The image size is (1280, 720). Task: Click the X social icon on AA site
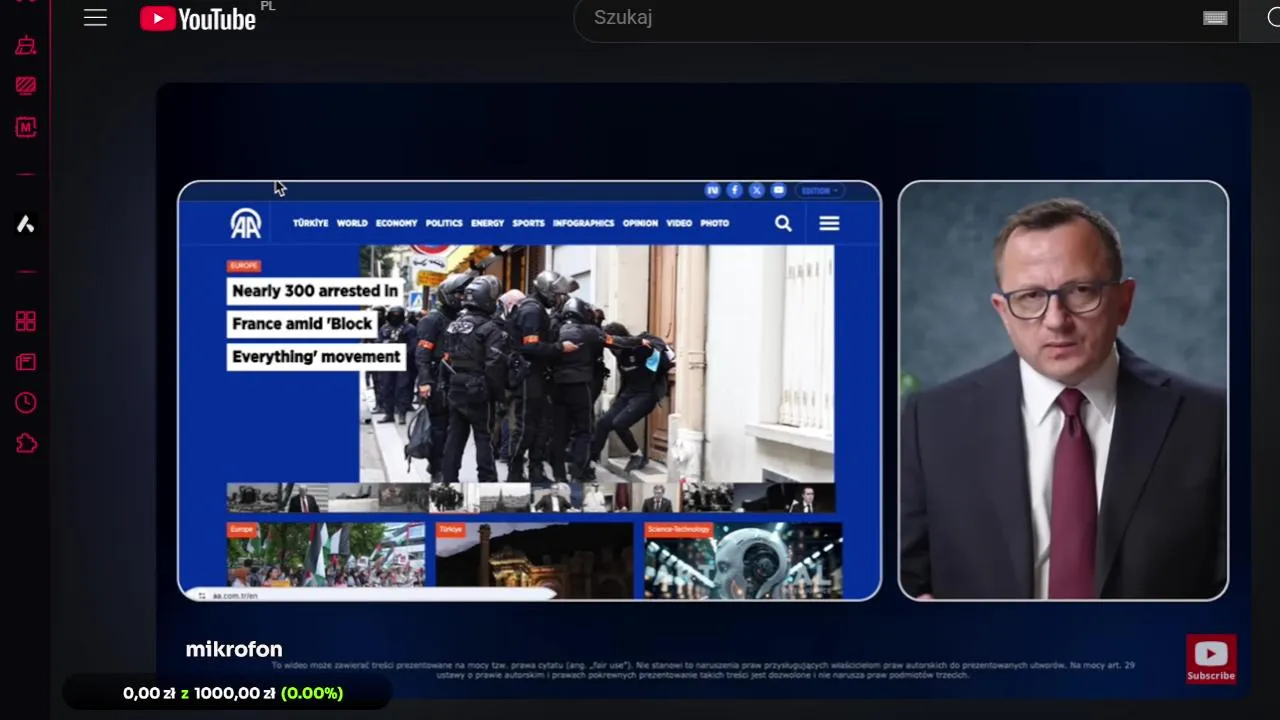pyautogui.click(x=756, y=190)
